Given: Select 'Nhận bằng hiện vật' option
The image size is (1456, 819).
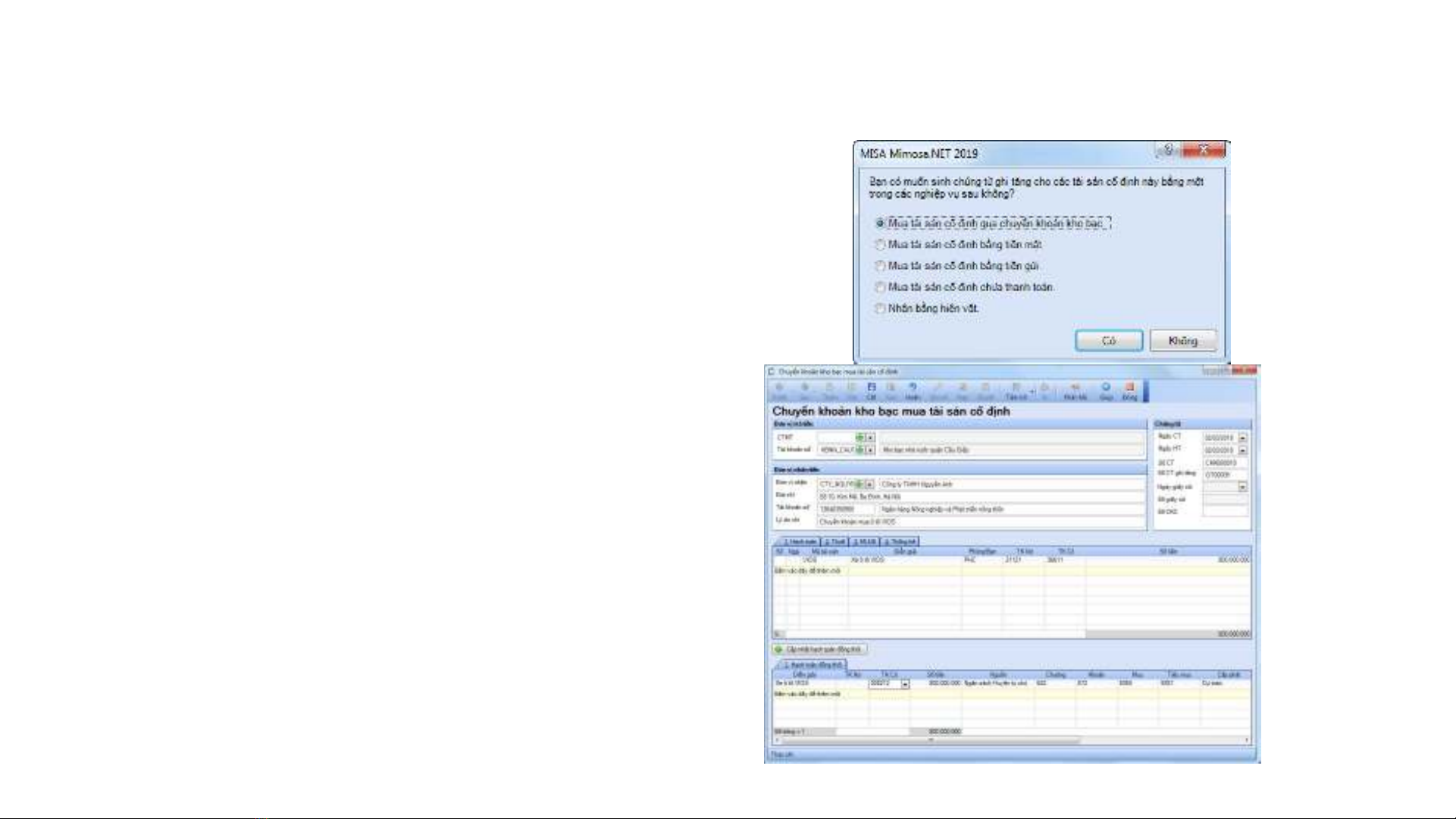Looking at the screenshot, I should point(880,308).
